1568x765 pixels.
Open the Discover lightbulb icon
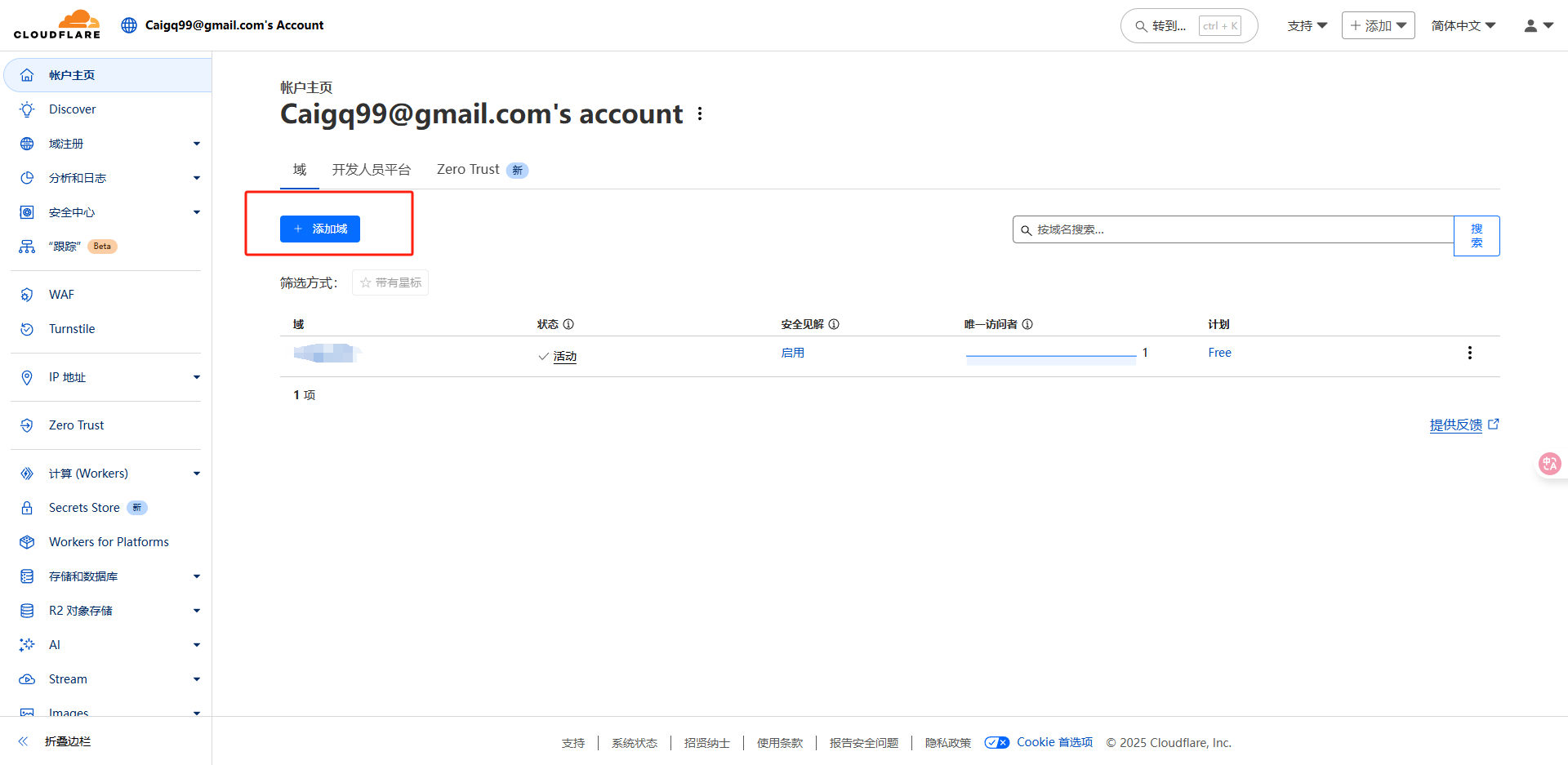tap(27, 109)
